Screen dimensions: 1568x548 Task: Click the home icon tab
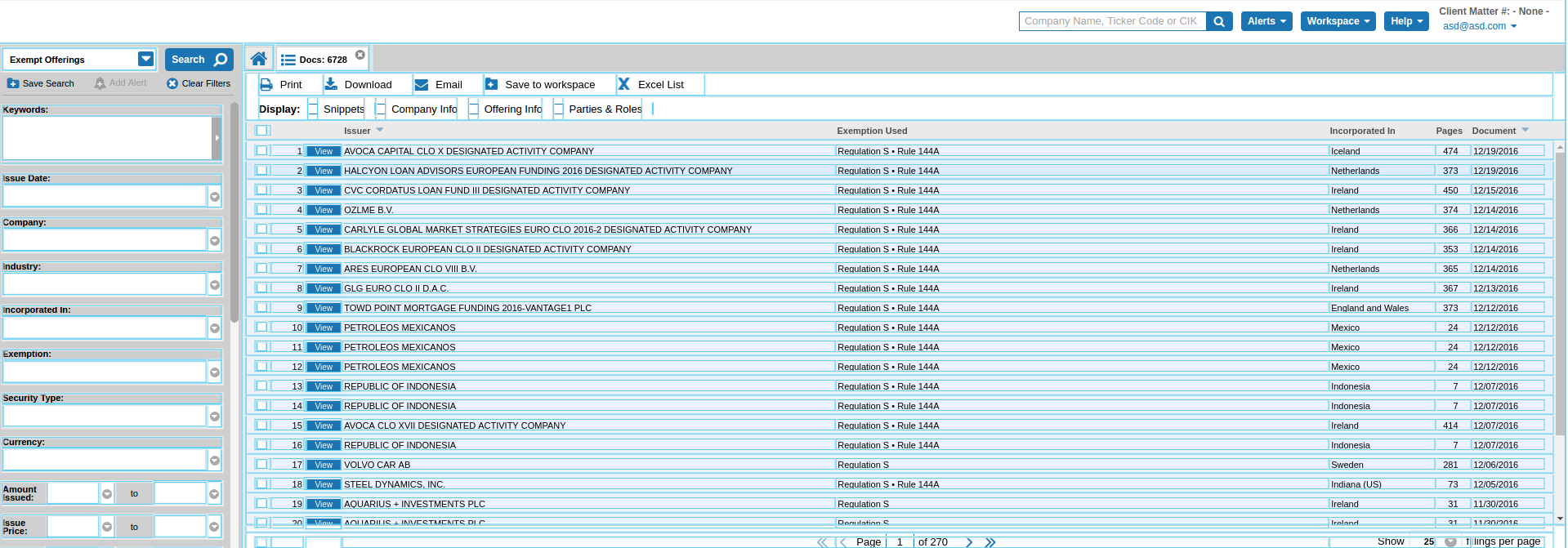coord(258,59)
